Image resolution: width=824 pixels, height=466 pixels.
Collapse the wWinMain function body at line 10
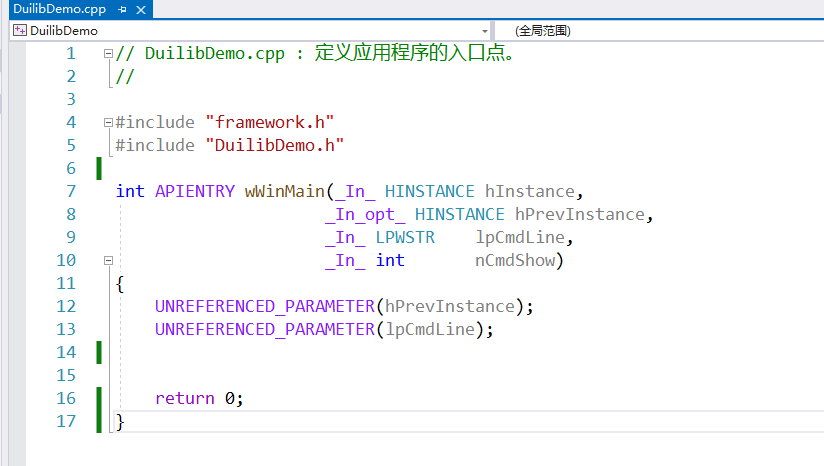(x=108, y=261)
